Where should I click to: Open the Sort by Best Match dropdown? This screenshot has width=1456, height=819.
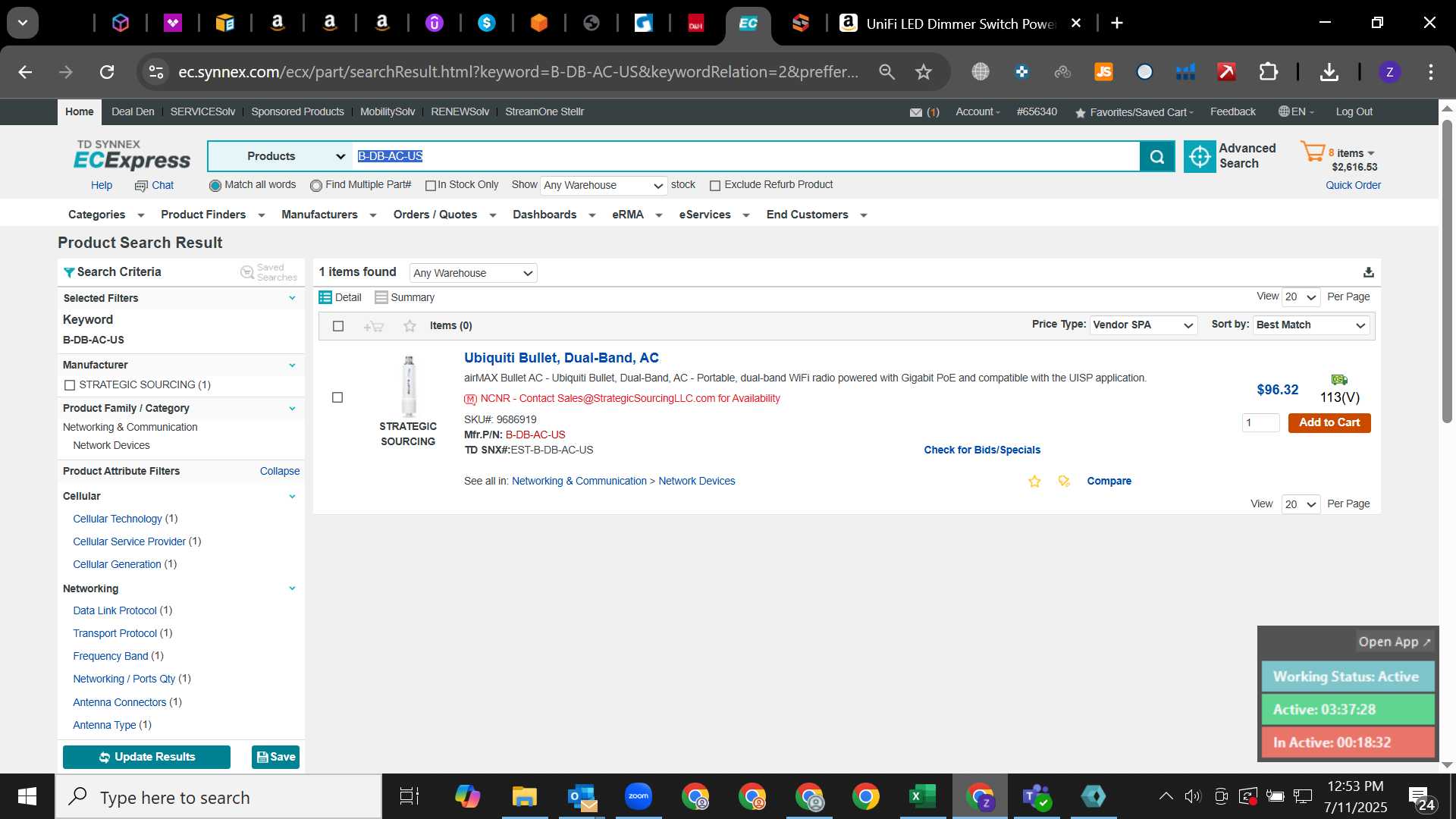tap(1311, 325)
